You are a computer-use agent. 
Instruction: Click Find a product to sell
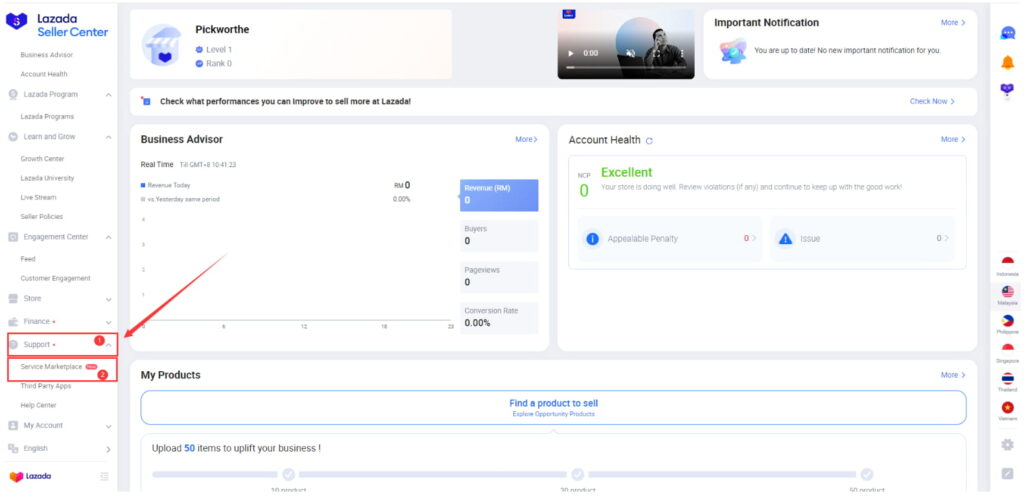tap(553, 407)
